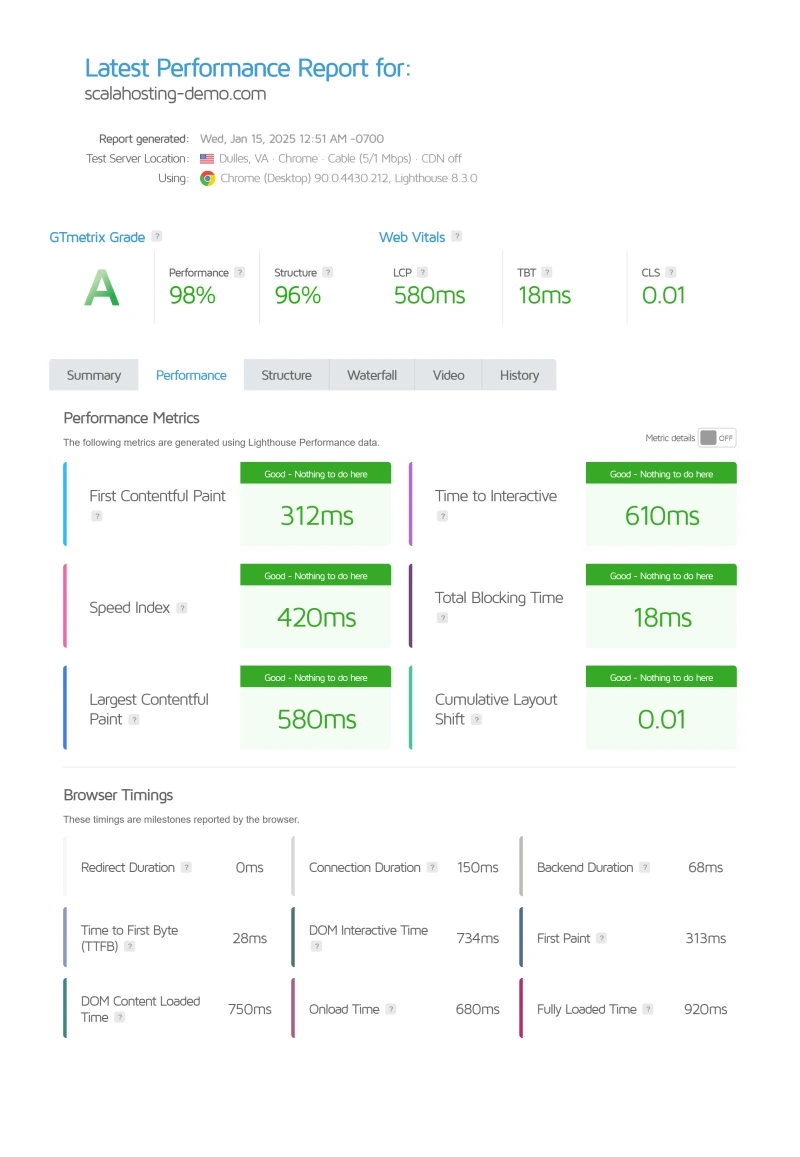800x1157 pixels.
Task: Click the 750ms DOM Content Loaded value
Action: click(x=249, y=1009)
